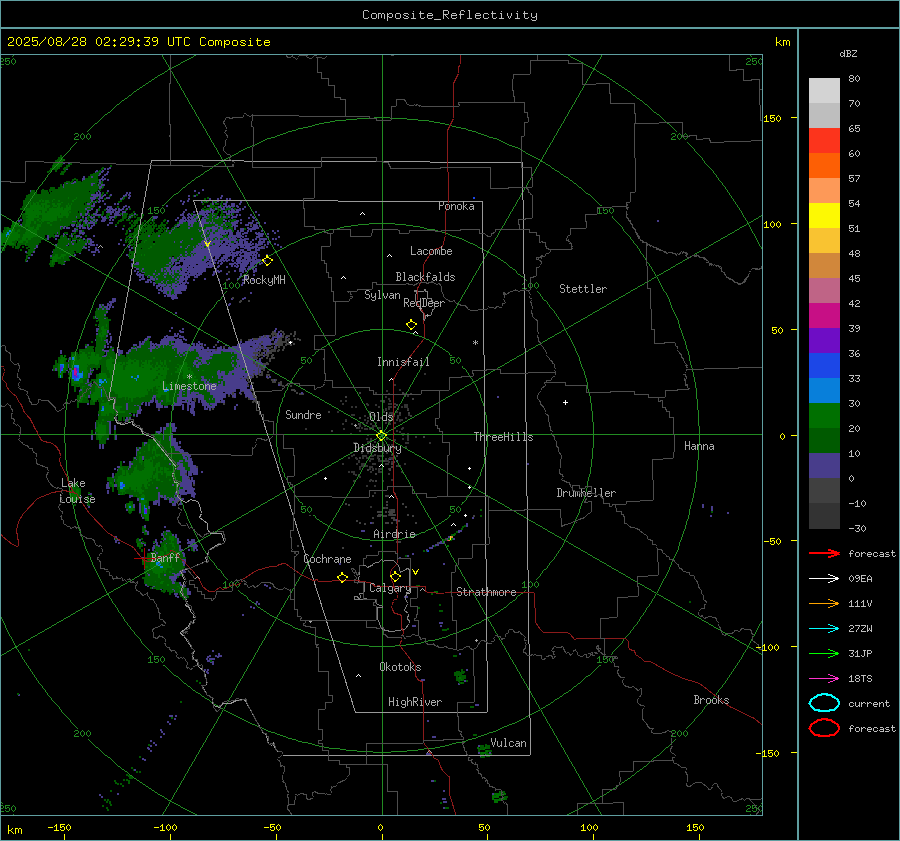Click the RockyMH label
This screenshot has height=841, width=900.
click(x=264, y=280)
